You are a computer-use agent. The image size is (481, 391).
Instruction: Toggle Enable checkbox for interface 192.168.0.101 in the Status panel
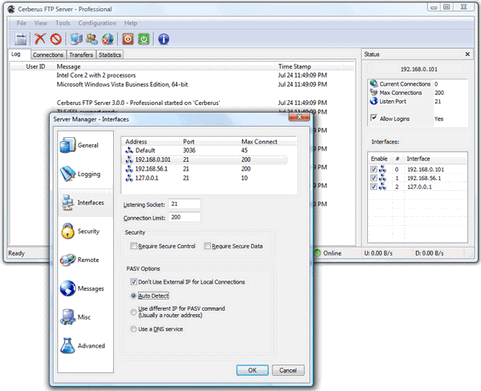coord(374,169)
